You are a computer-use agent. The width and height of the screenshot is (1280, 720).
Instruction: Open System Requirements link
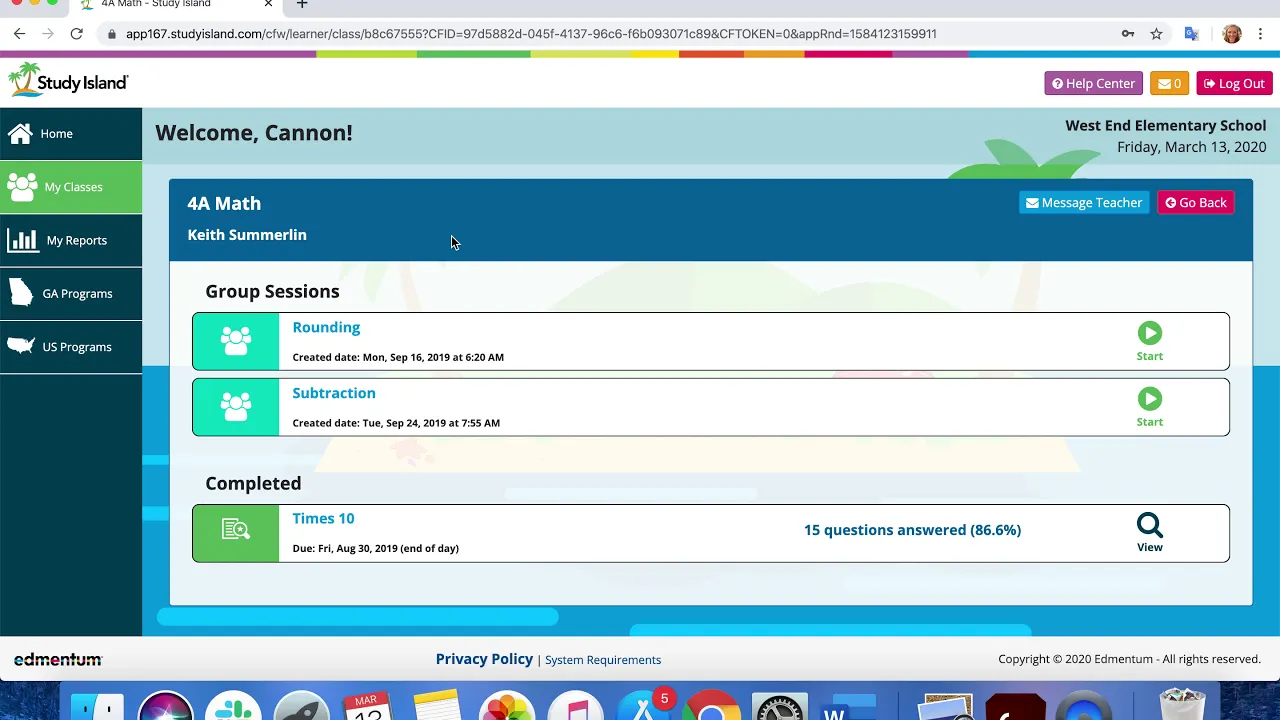pos(603,660)
